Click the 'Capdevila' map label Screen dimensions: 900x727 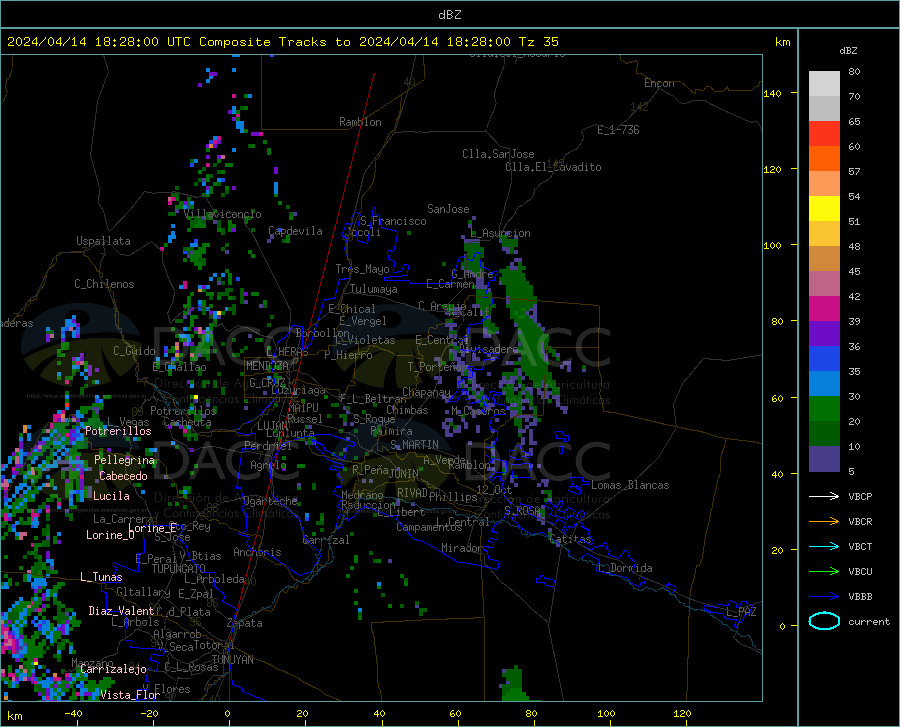[295, 231]
